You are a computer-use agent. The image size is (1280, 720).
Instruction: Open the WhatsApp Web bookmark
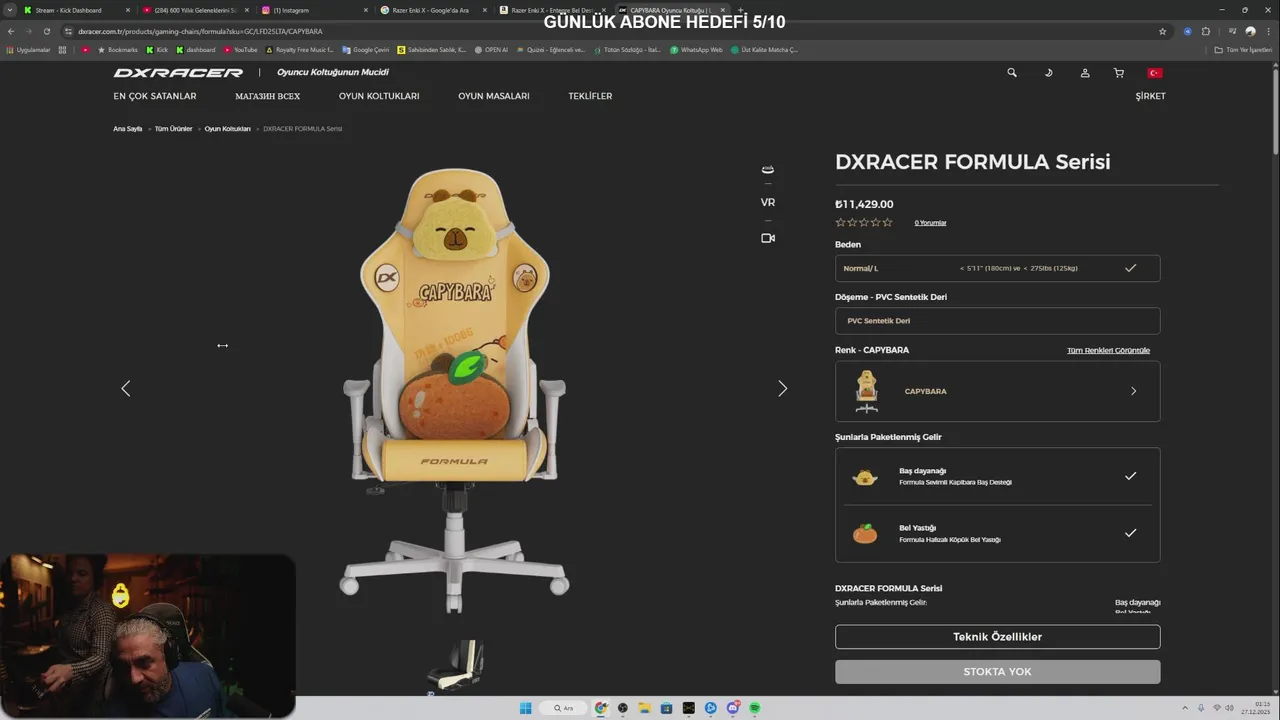click(697, 49)
